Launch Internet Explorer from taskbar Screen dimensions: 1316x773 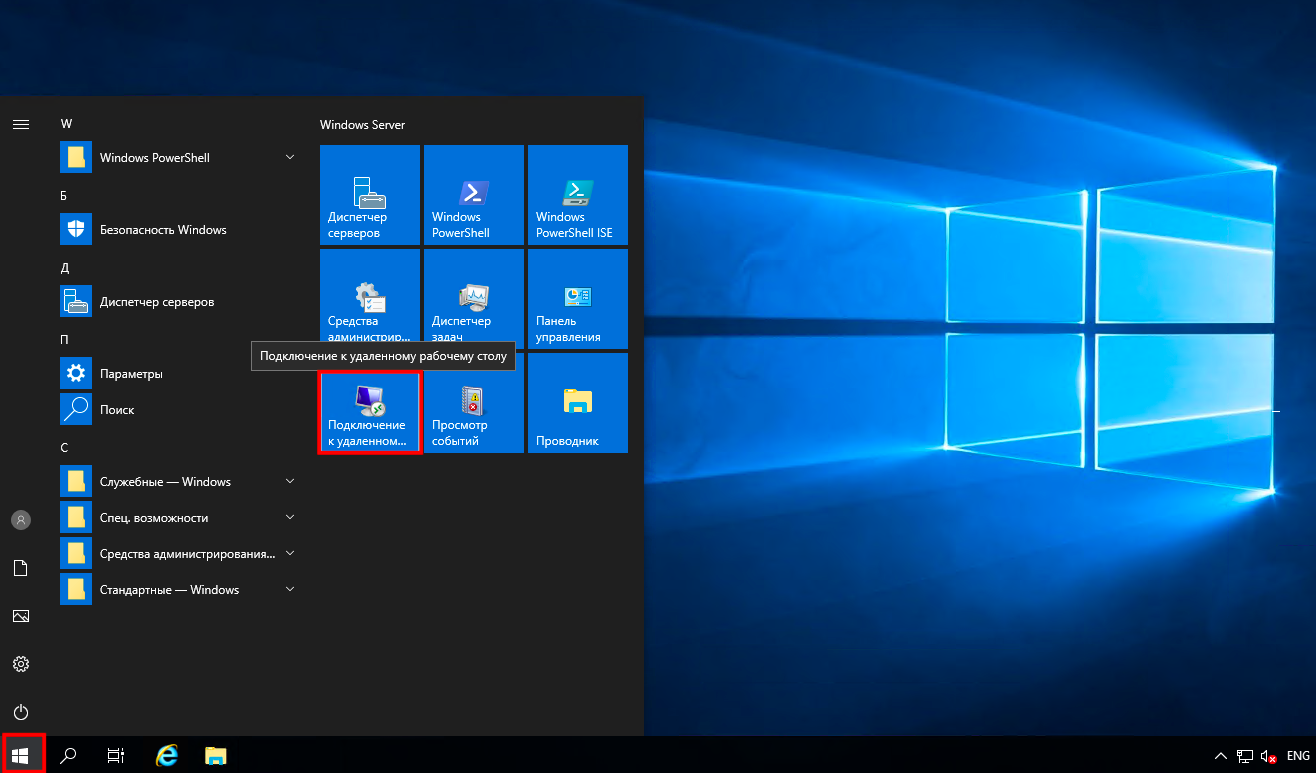click(167, 756)
